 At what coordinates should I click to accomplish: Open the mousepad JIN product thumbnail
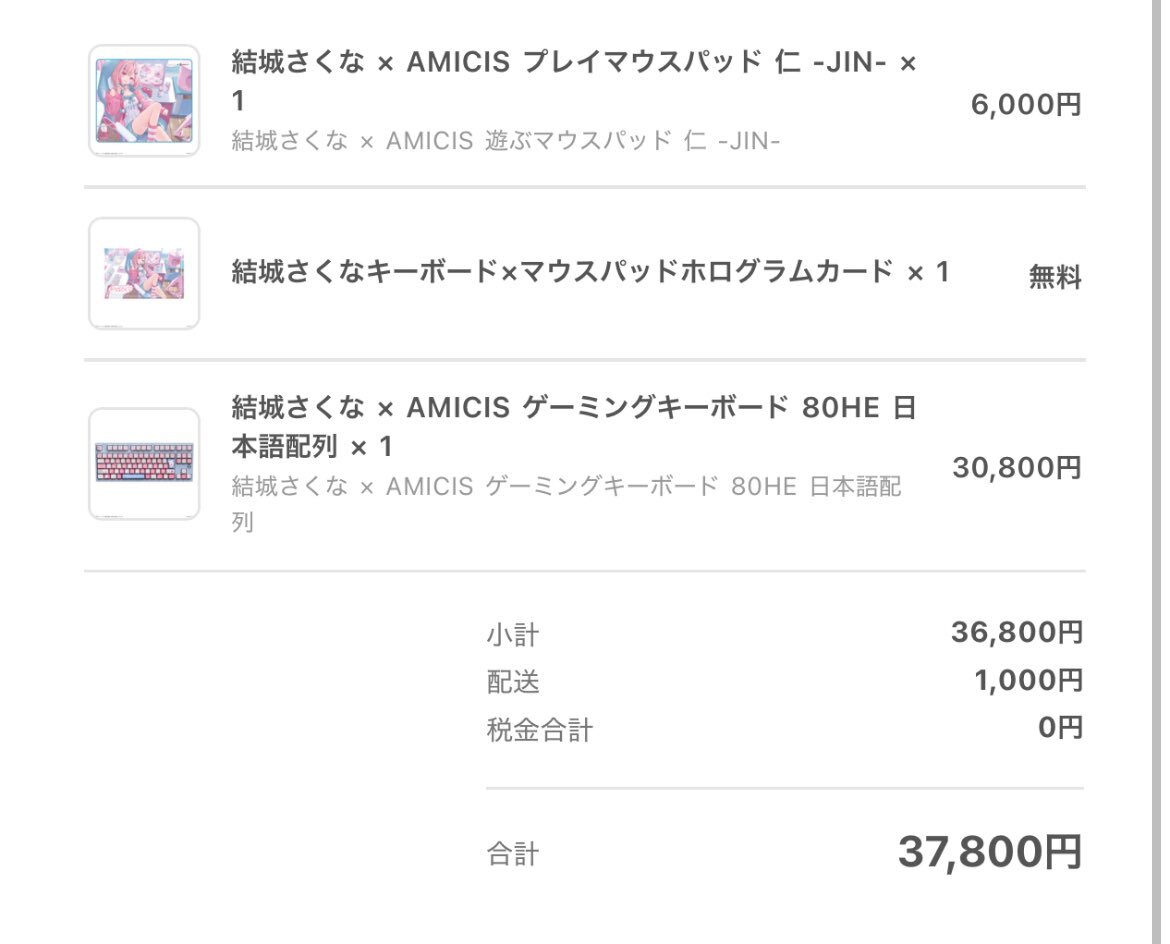click(144, 101)
